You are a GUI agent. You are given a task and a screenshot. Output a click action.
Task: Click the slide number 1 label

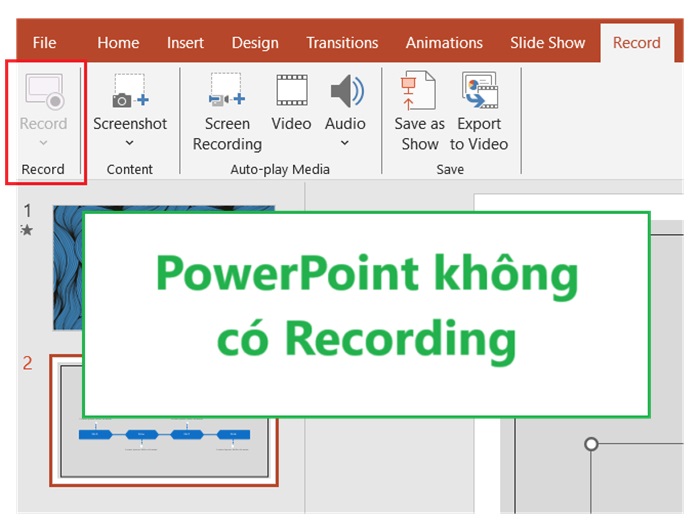[28, 210]
